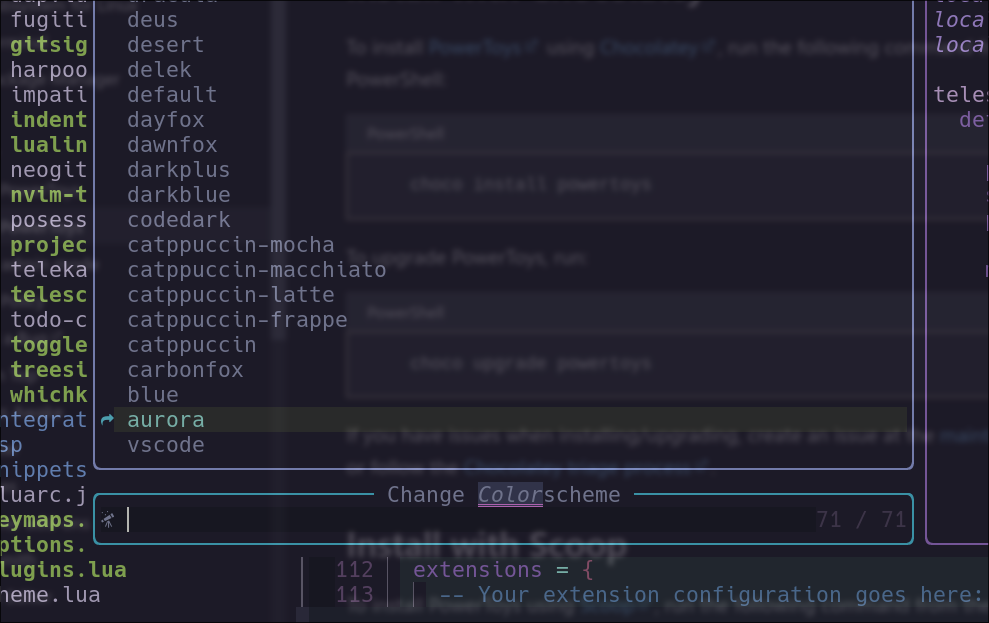
Task: Pick catppuccin-mocha from the list
Action: [231, 245]
